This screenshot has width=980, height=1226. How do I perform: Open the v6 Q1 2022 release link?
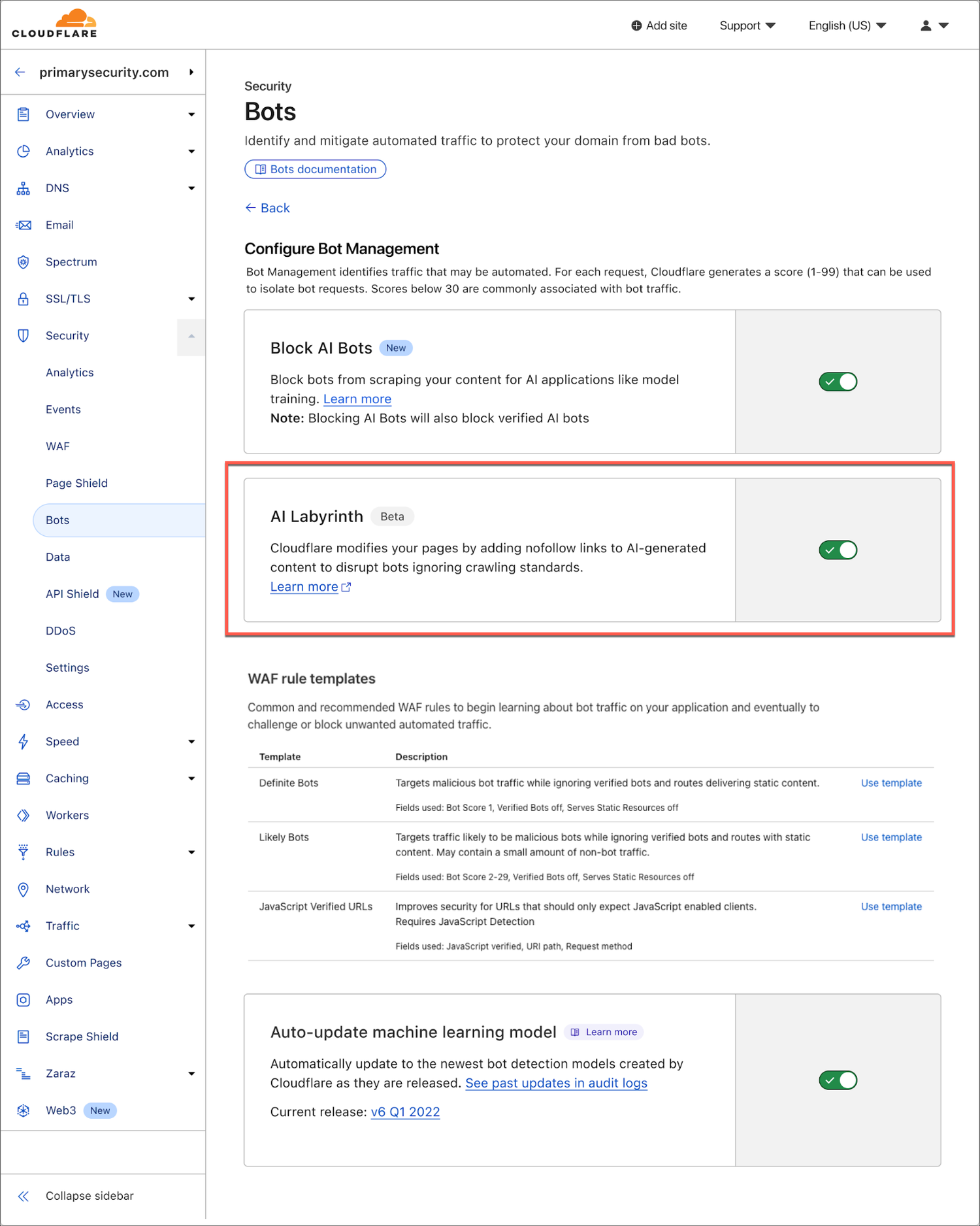click(x=405, y=1112)
